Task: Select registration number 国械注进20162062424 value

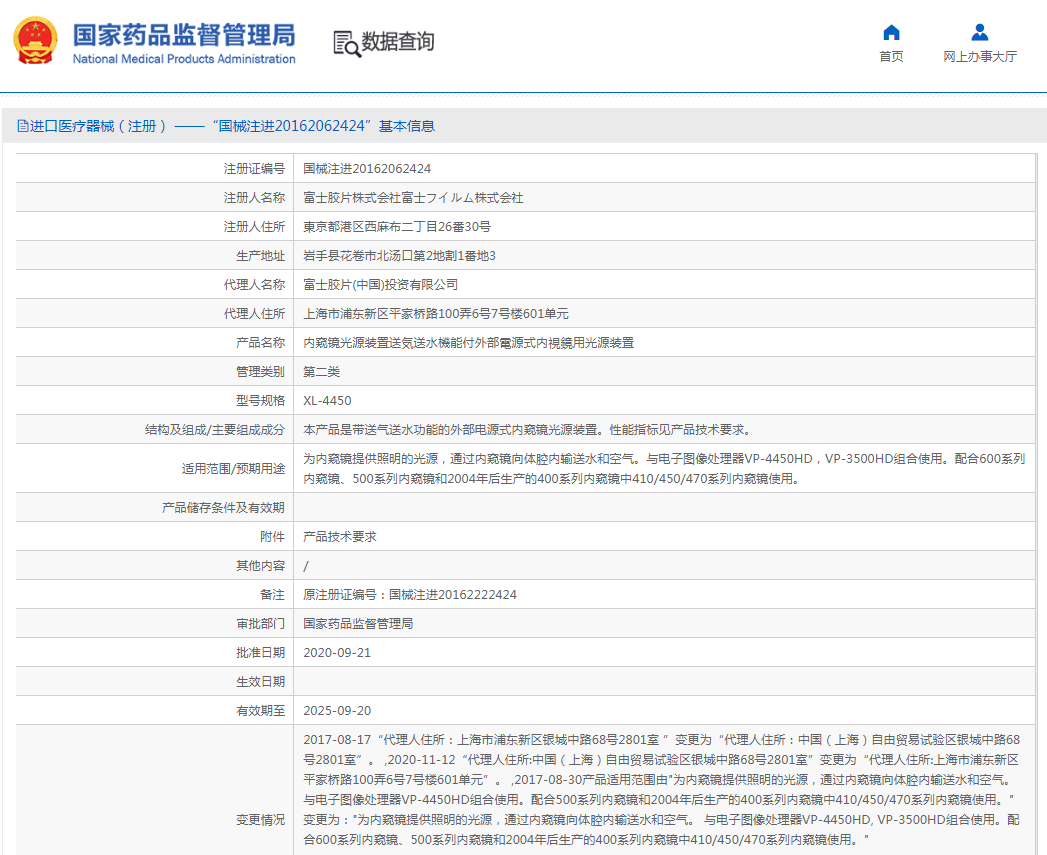Action: click(367, 168)
